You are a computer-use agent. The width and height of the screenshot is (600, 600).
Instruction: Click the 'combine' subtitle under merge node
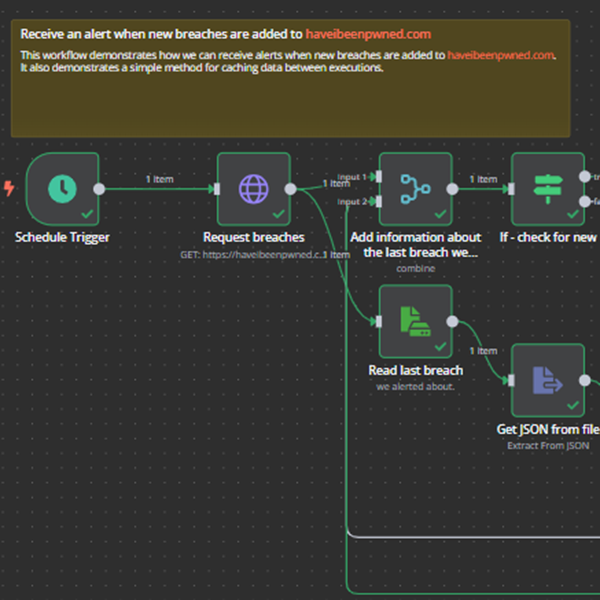point(416,269)
